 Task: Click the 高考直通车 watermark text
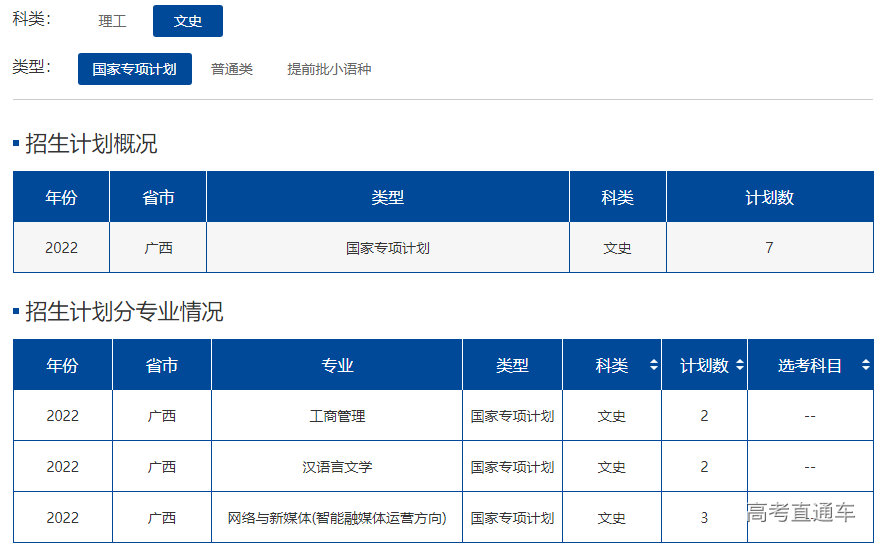[800, 513]
